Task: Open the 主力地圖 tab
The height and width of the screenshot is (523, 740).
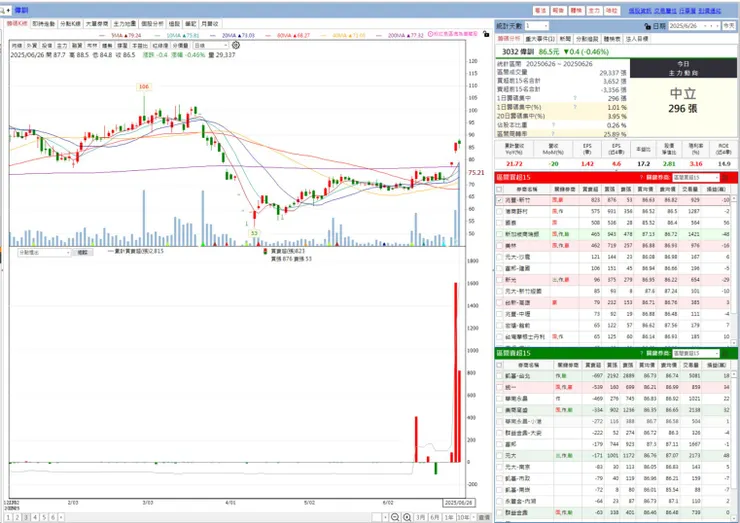Action: tap(125, 24)
